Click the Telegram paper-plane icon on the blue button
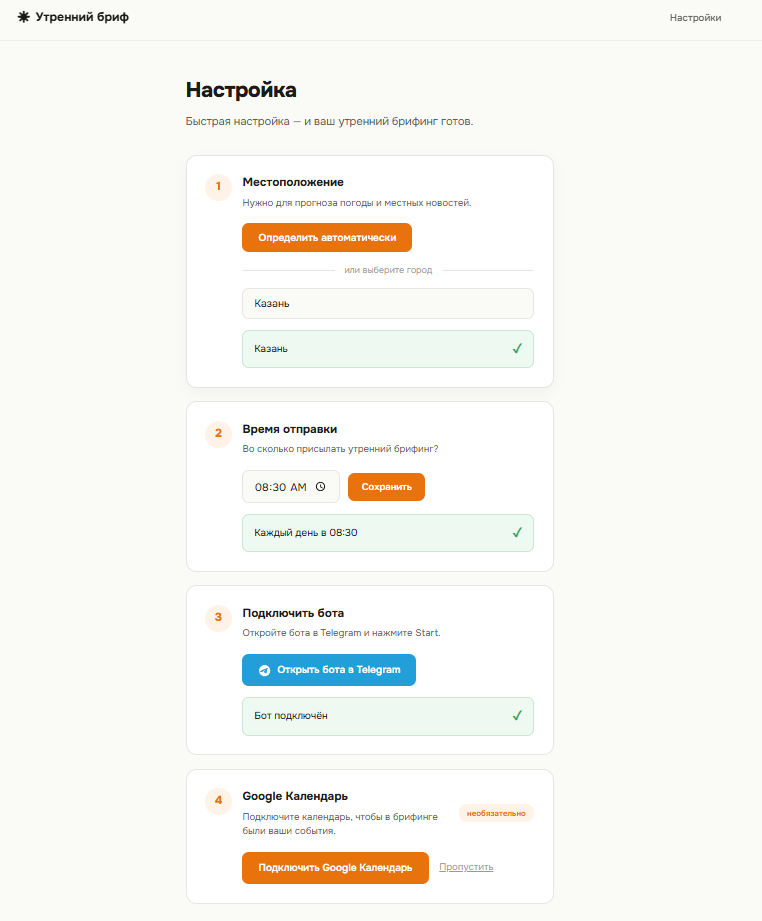 coord(264,670)
